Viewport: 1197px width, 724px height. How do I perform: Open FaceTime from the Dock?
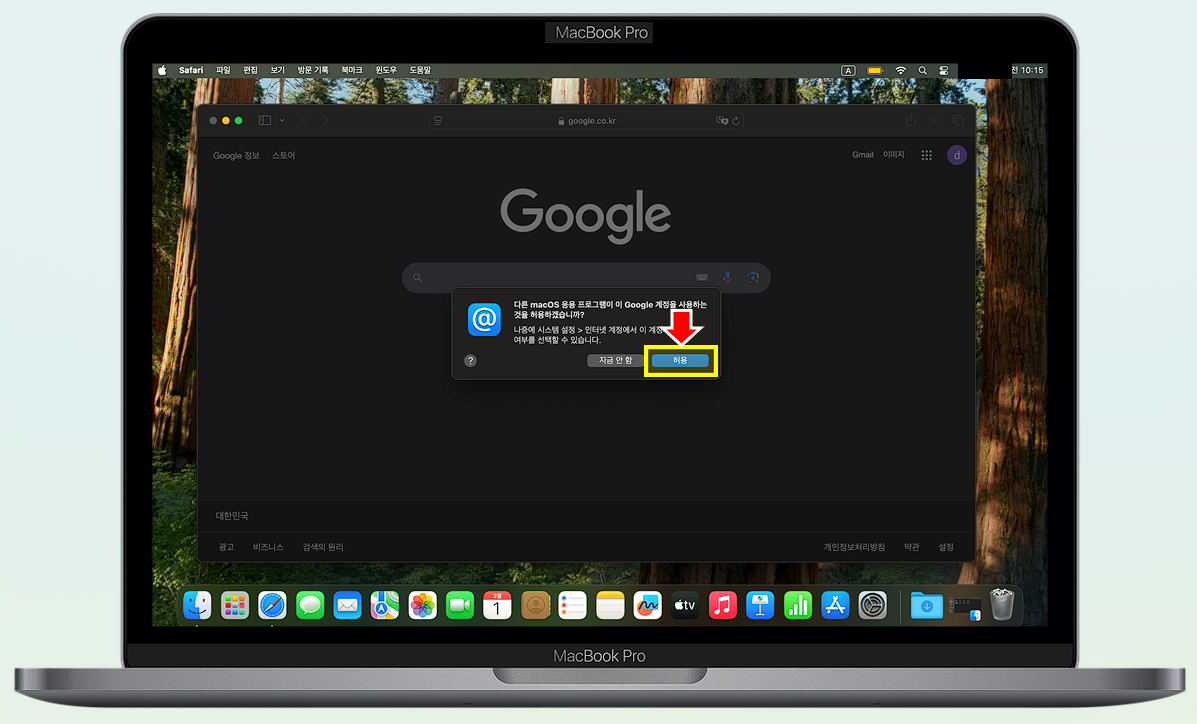click(x=460, y=606)
